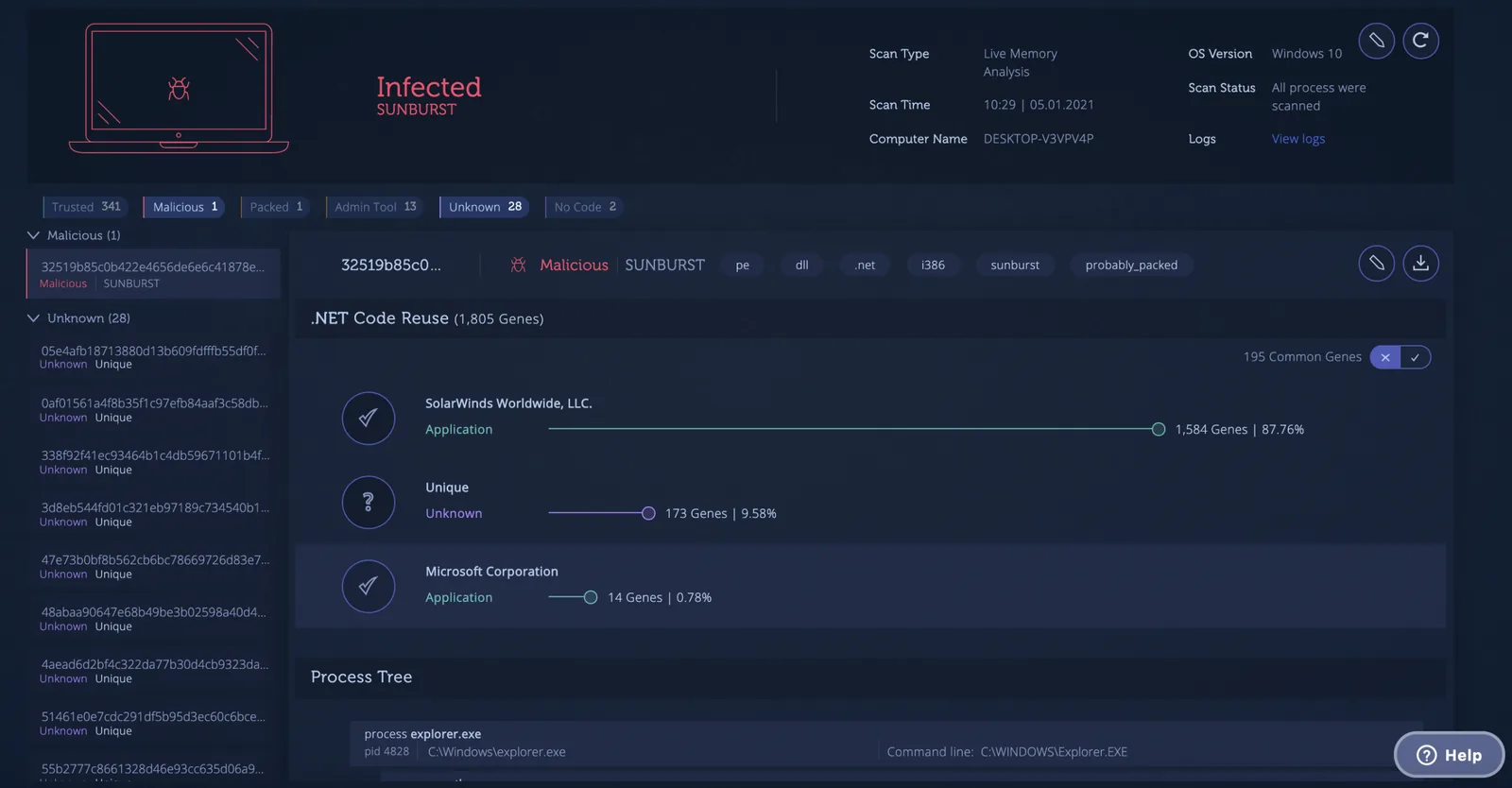Viewport: 1512px width, 788px height.
Task: Switch to the Trusted 341 tab
Action: coord(86,207)
